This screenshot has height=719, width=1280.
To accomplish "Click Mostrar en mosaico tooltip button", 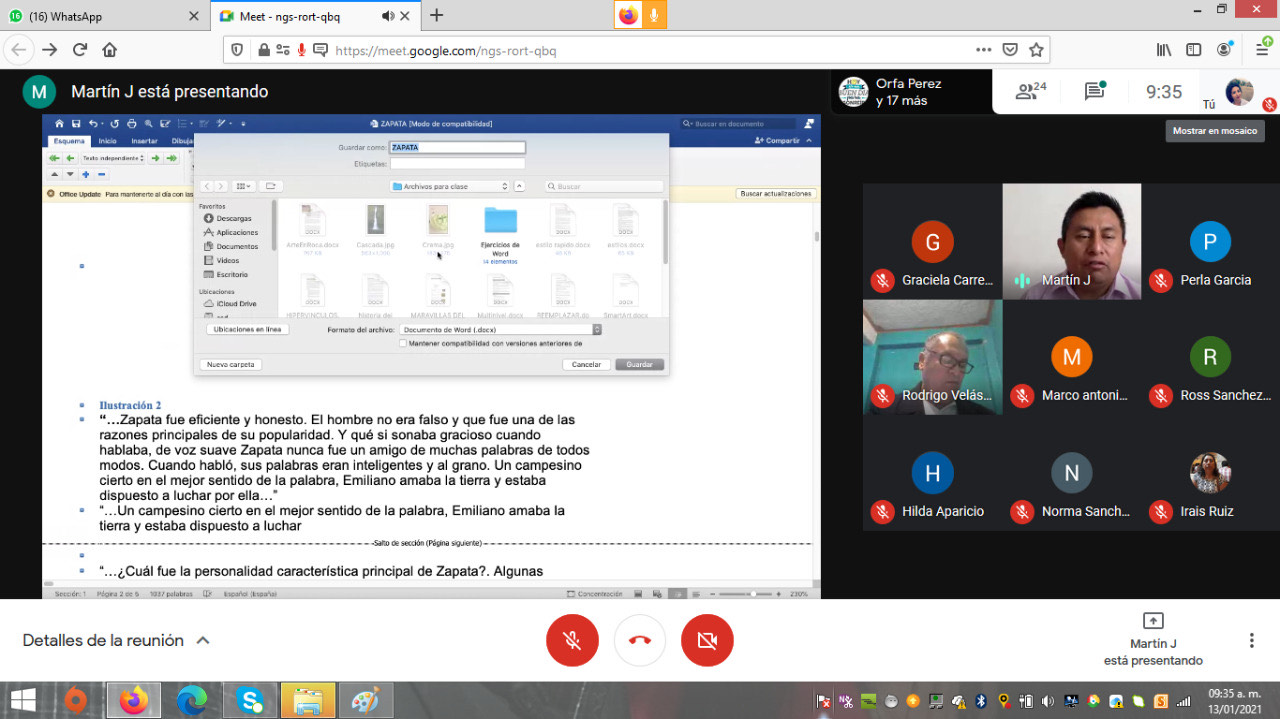I will click(x=1215, y=131).
